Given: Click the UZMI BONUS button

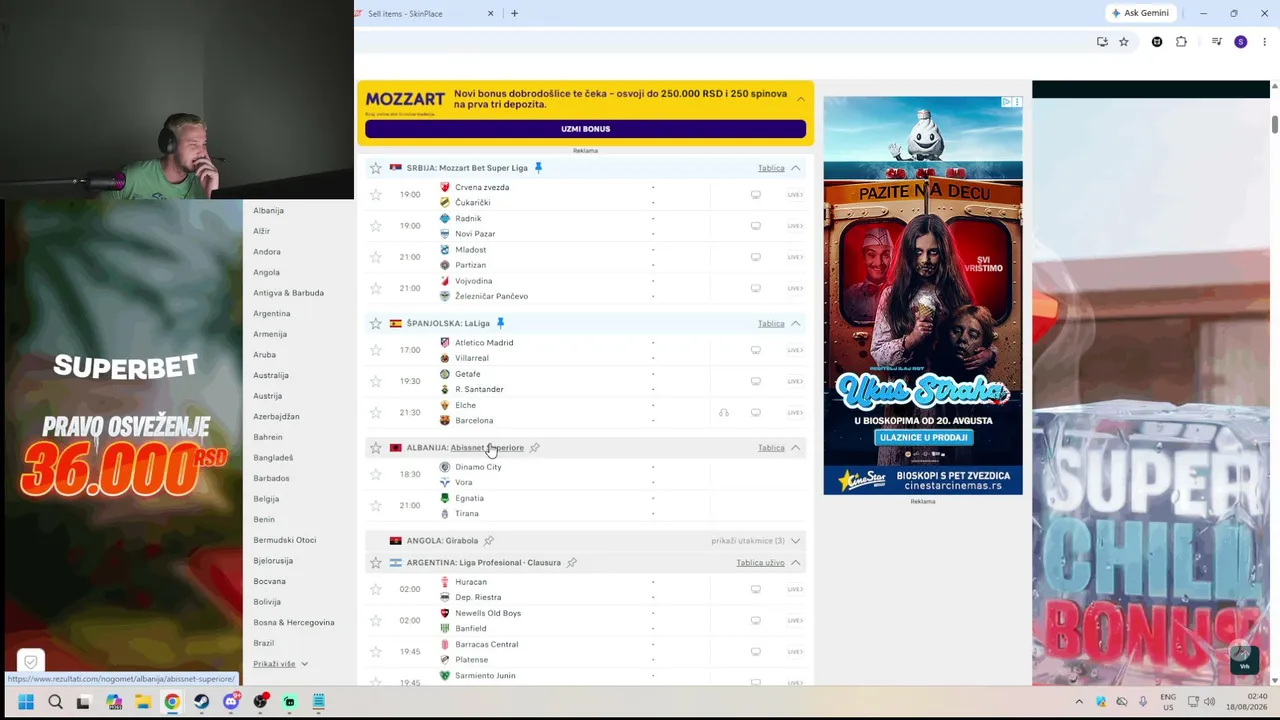Looking at the screenshot, I should click(x=585, y=129).
